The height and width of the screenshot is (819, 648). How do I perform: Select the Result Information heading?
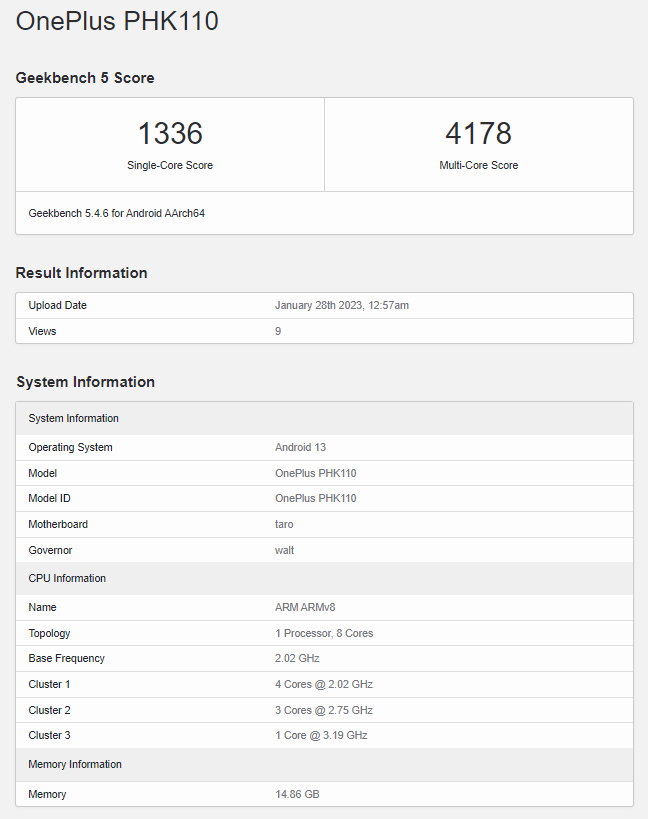[x=81, y=273]
